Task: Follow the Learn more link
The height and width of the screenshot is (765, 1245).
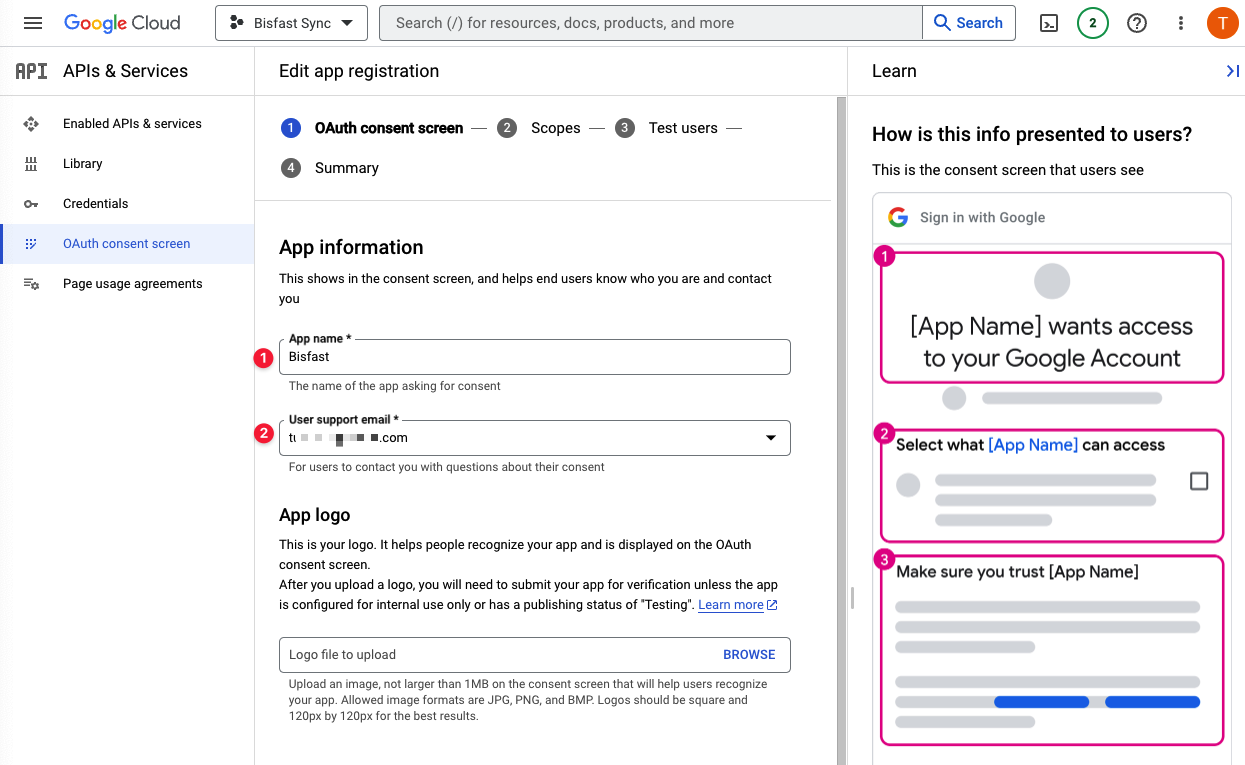Action: coord(738,605)
